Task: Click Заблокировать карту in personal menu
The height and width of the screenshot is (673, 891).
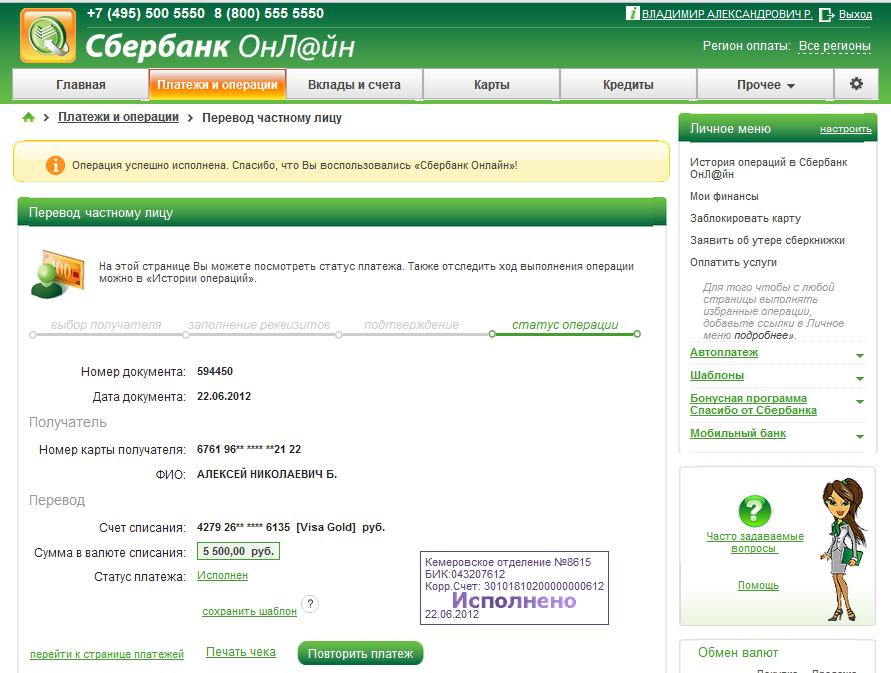Action: click(745, 218)
